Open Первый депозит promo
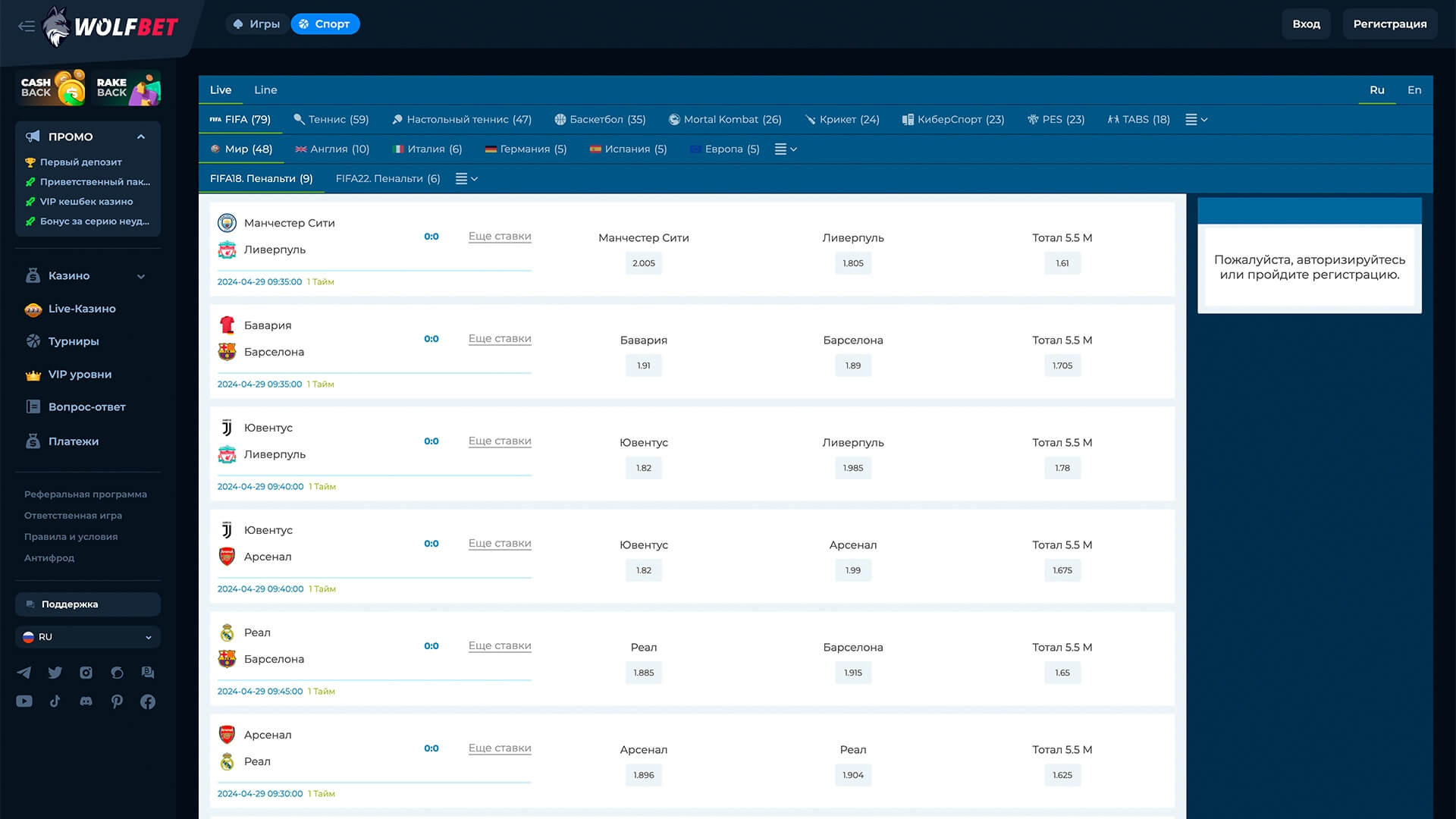 (x=80, y=162)
